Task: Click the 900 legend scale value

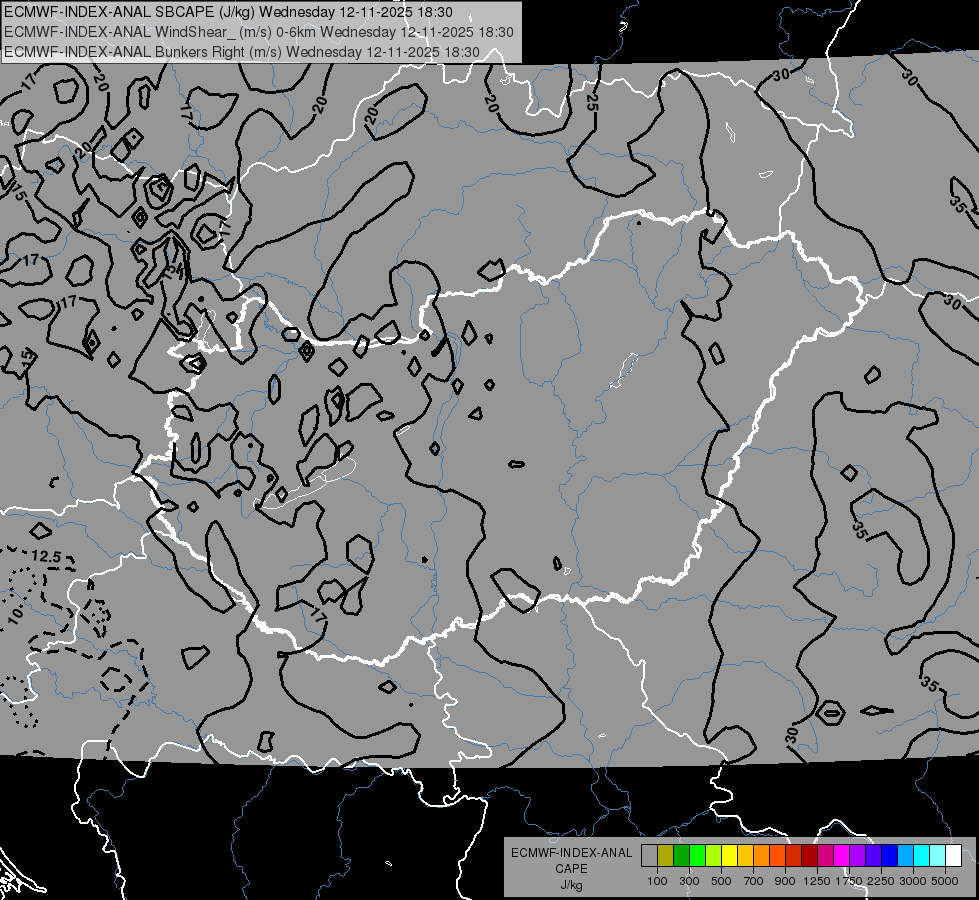Action: (x=785, y=881)
